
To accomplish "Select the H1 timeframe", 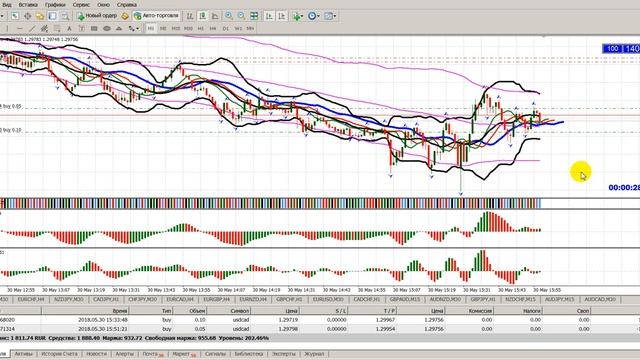I will tap(201, 29).
